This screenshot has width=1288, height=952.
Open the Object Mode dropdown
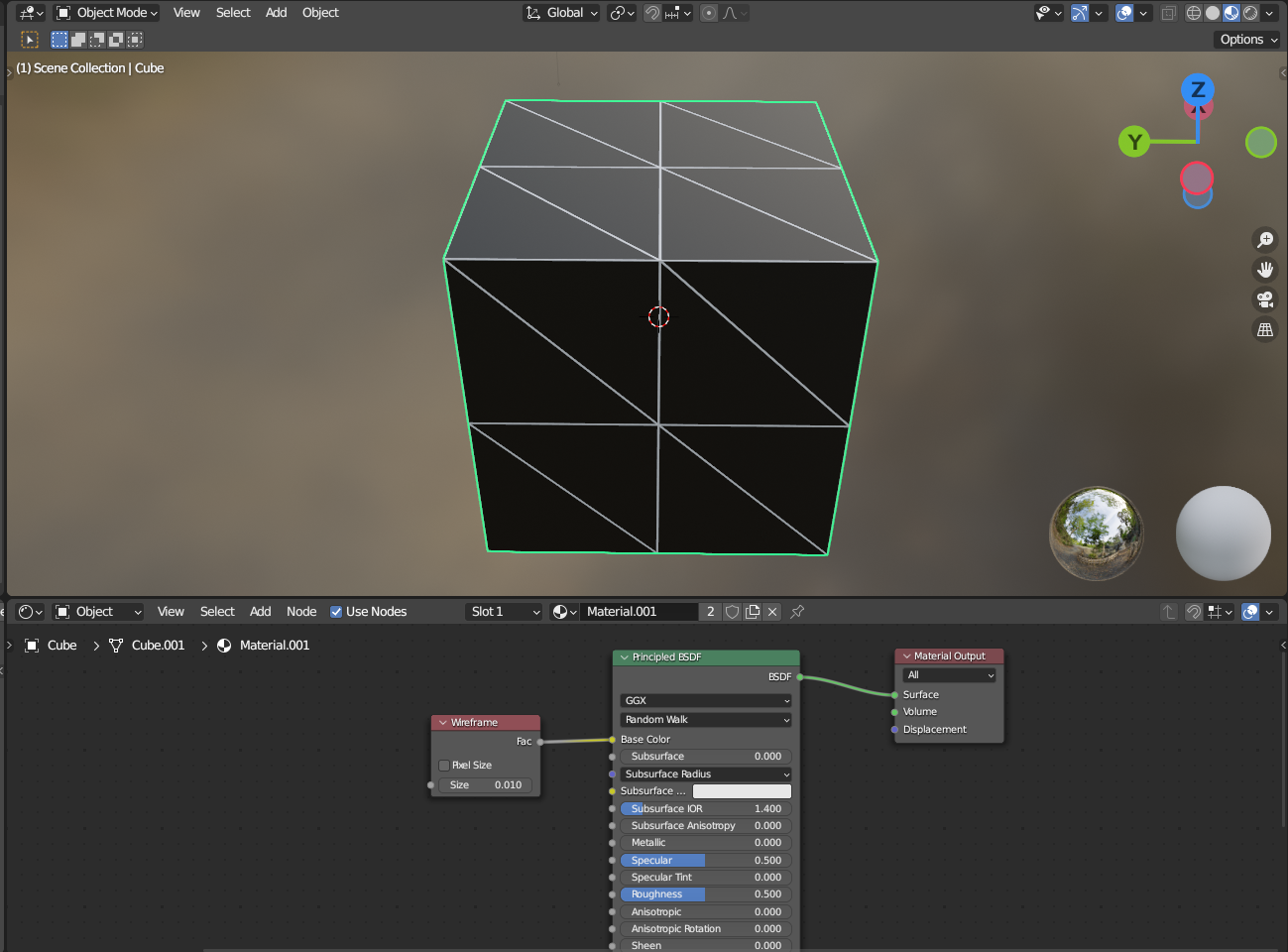[107, 13]
